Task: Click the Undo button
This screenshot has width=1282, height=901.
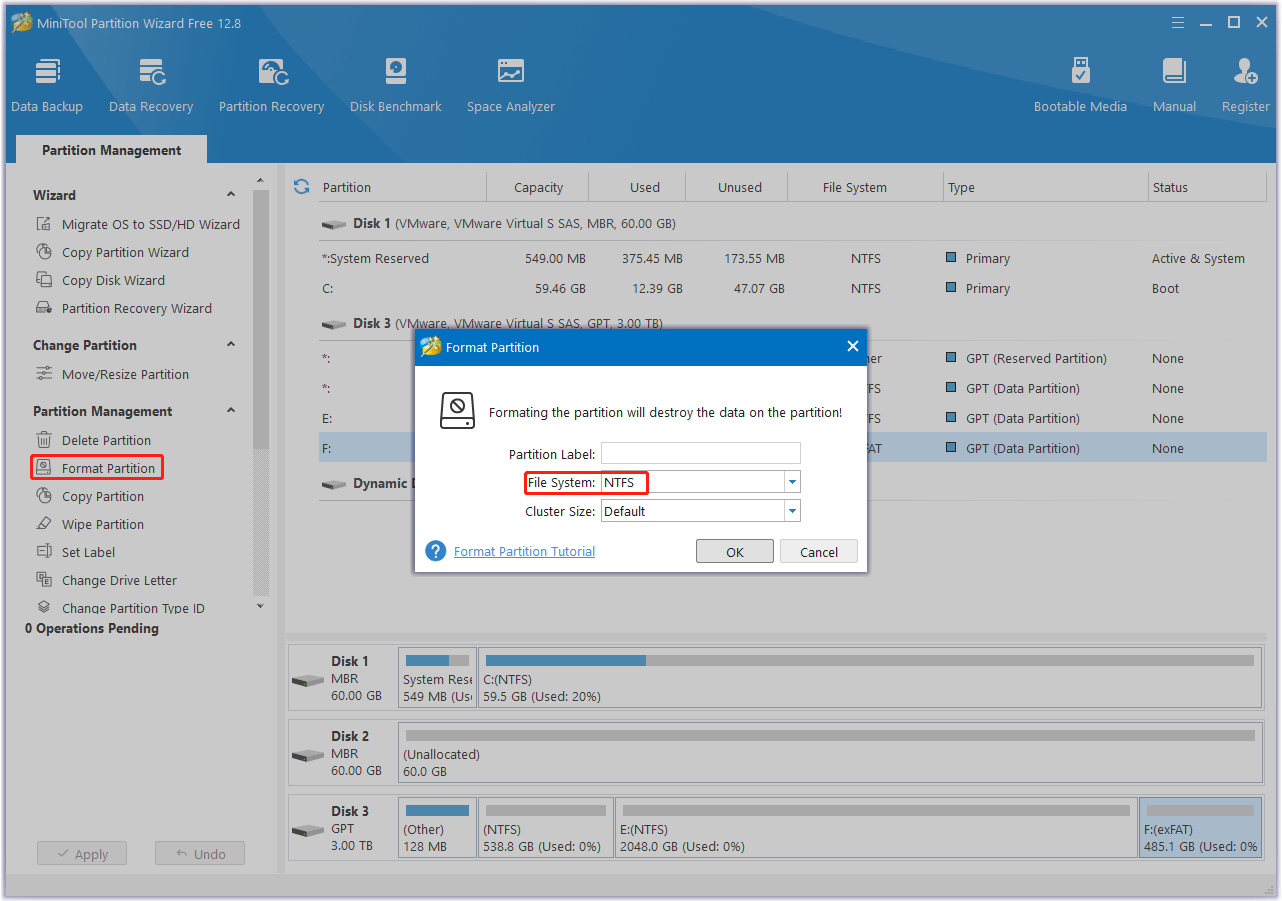Action: pos(200,854)
